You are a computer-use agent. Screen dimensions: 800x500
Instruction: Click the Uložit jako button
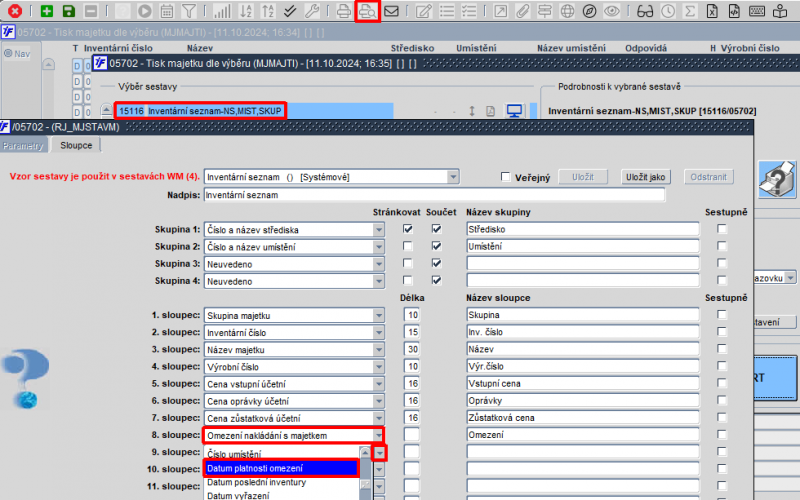(x=645, y=177)
